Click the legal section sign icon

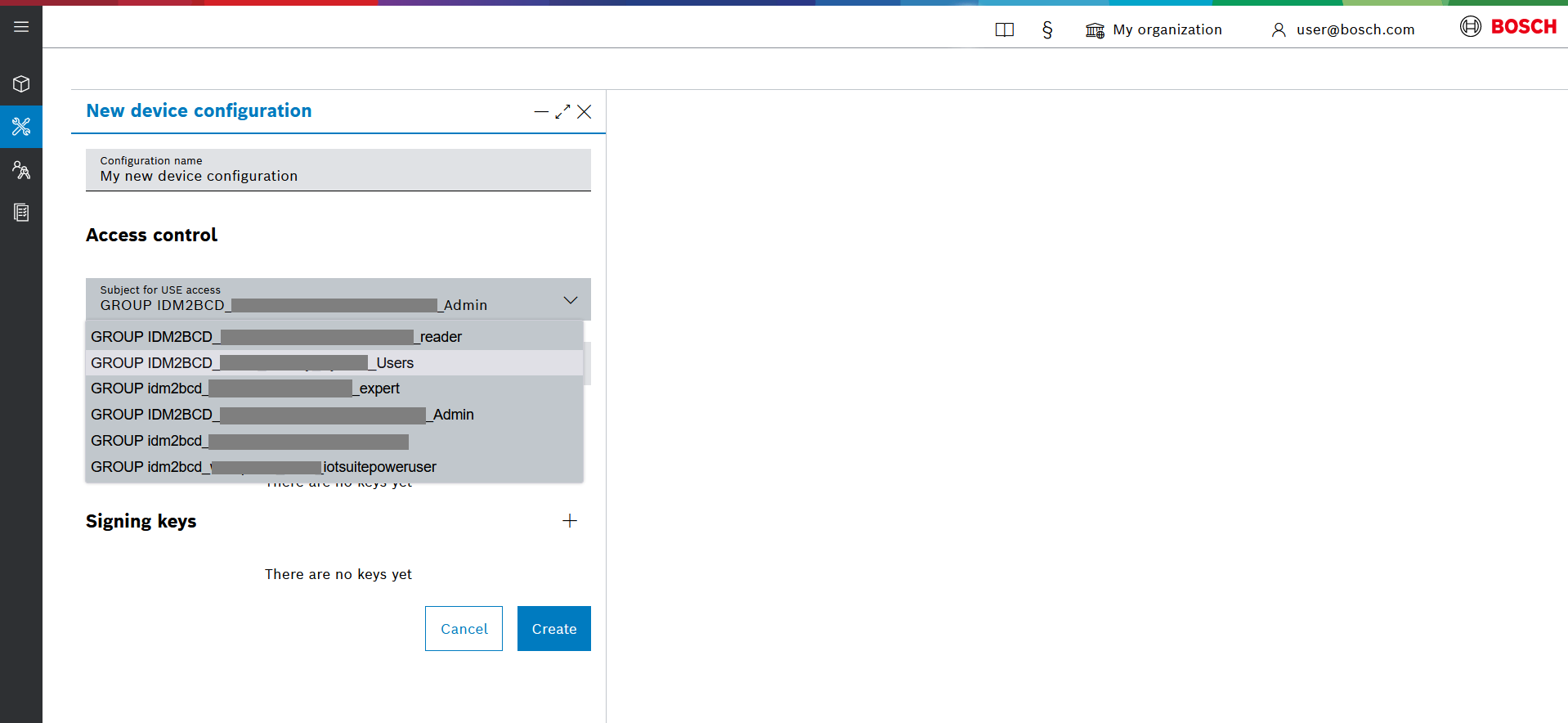tap(1047, 30)
